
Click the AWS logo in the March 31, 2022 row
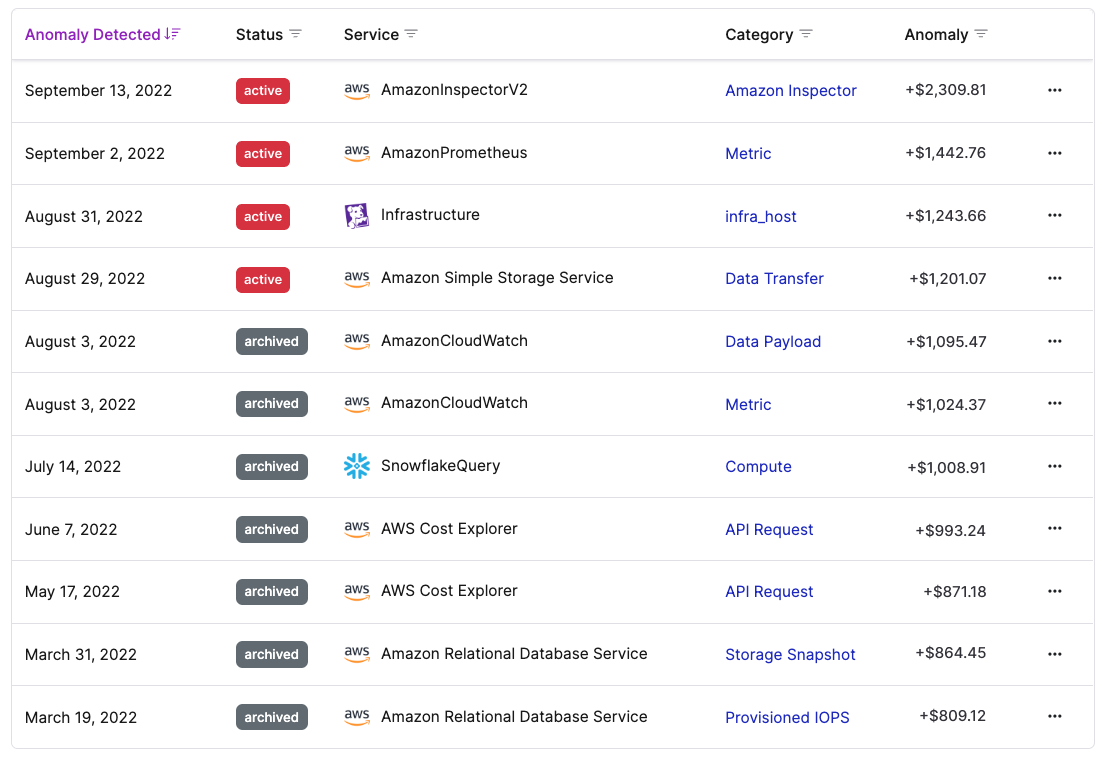tap(357, 655)
